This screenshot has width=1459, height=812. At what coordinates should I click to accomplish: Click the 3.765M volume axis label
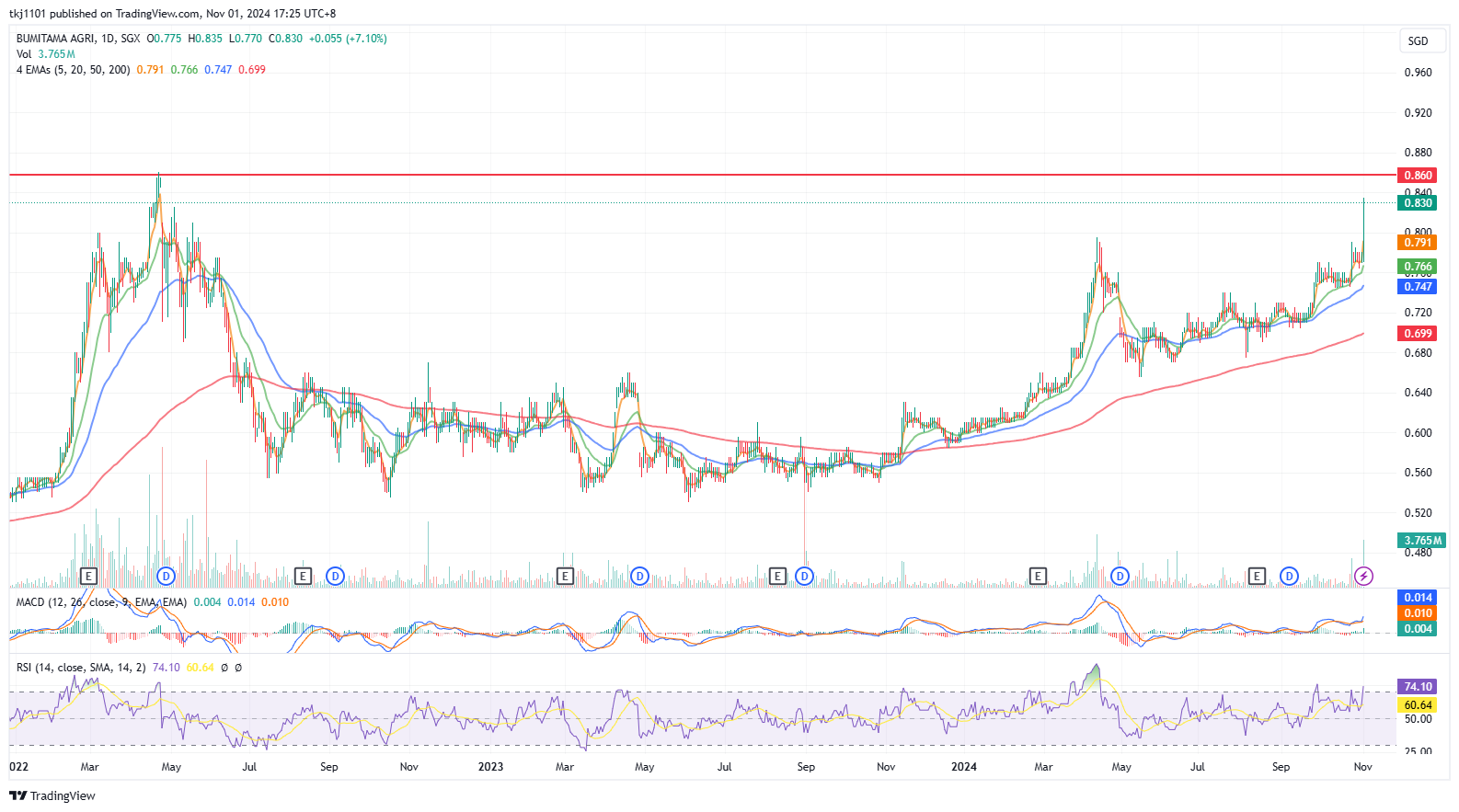[1422, 541]
